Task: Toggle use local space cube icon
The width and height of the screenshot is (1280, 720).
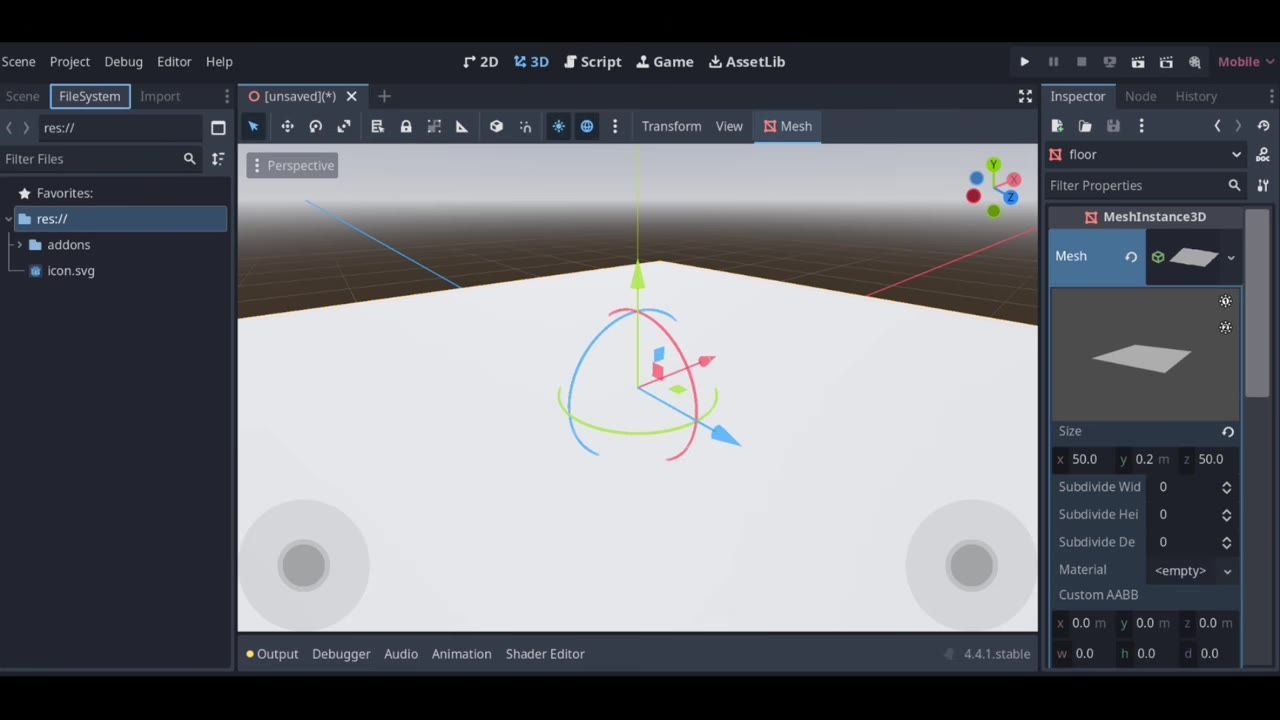Action: click(496, 126)
